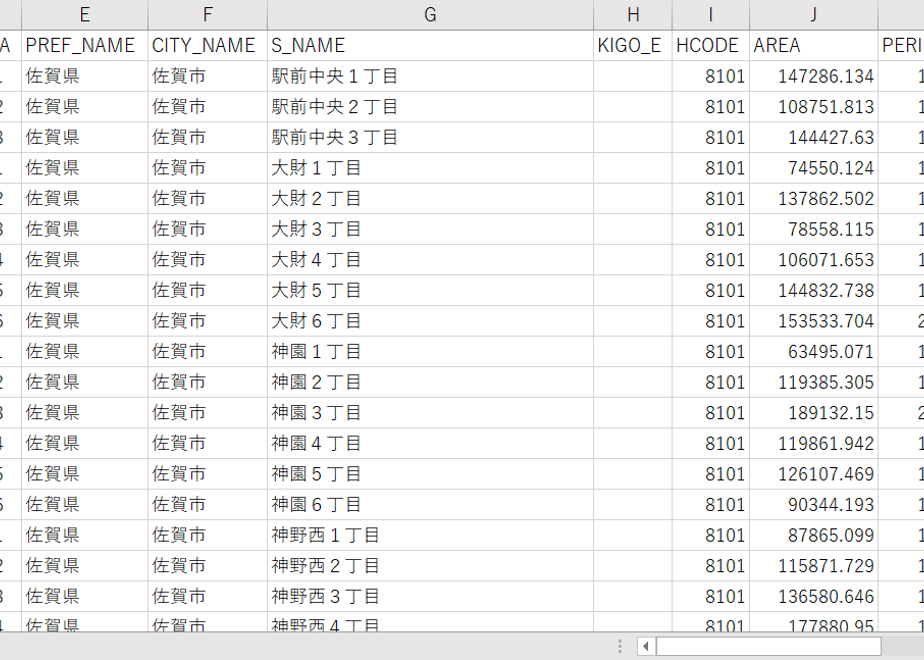
Task: Click AREA value 63495.071
Action: [814, 352]
